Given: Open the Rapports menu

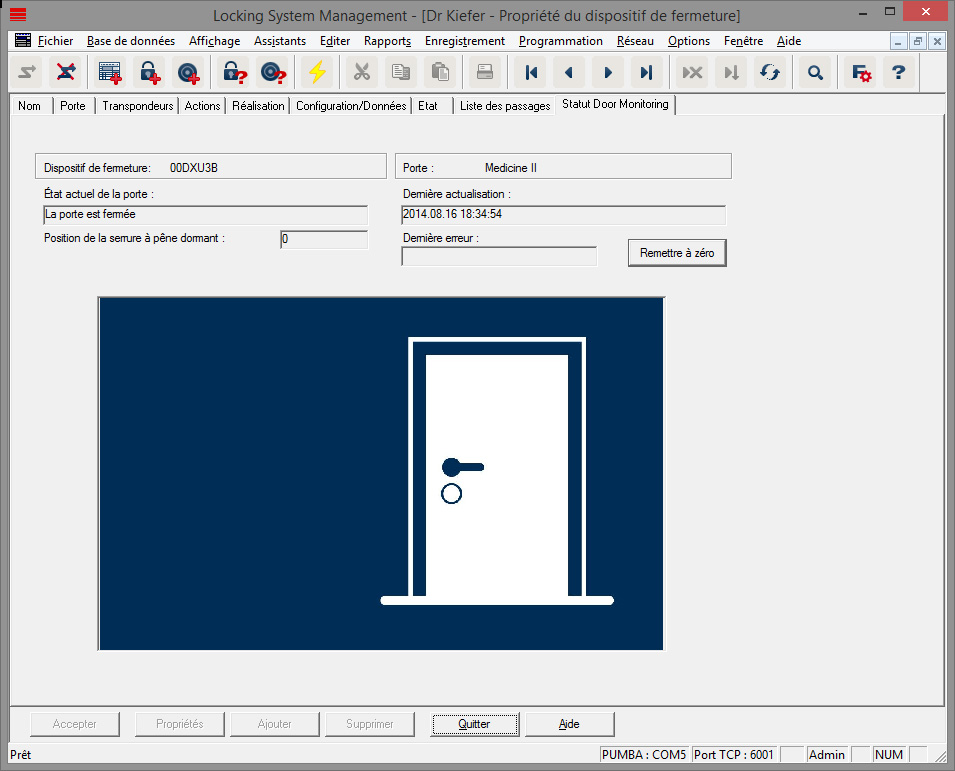Looking at the screenshot, I should pyautogui.click(x=387, y=41).
